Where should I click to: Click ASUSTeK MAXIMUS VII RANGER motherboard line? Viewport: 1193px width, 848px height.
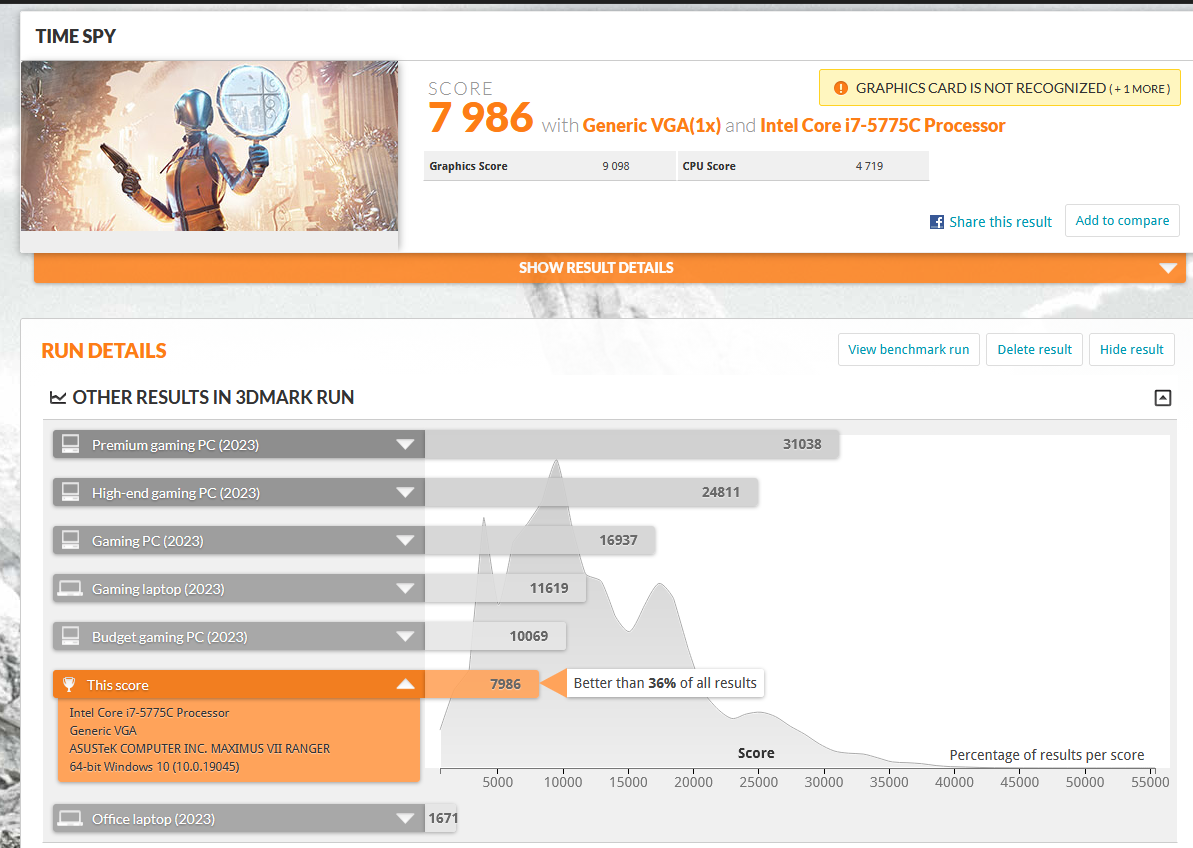coord(199,748)
